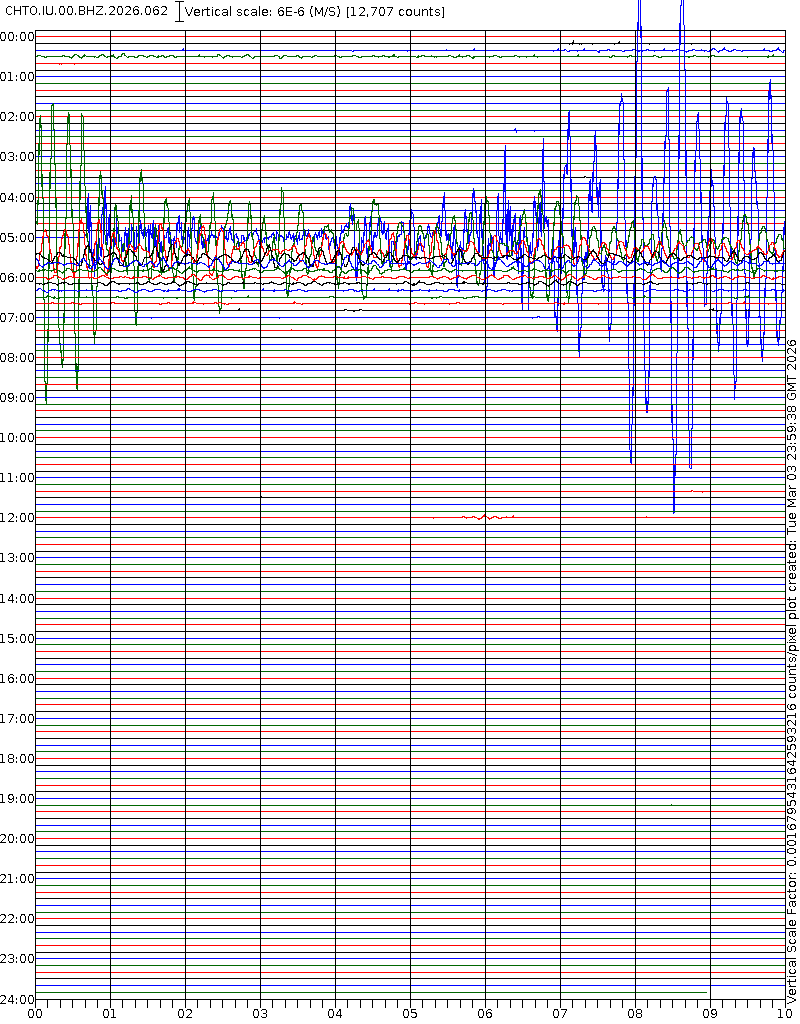Click the vertical scale bar symbol in header
The width and height of the screenshot is (800, 1024).
pyautogui.click(x=180, y=12)
